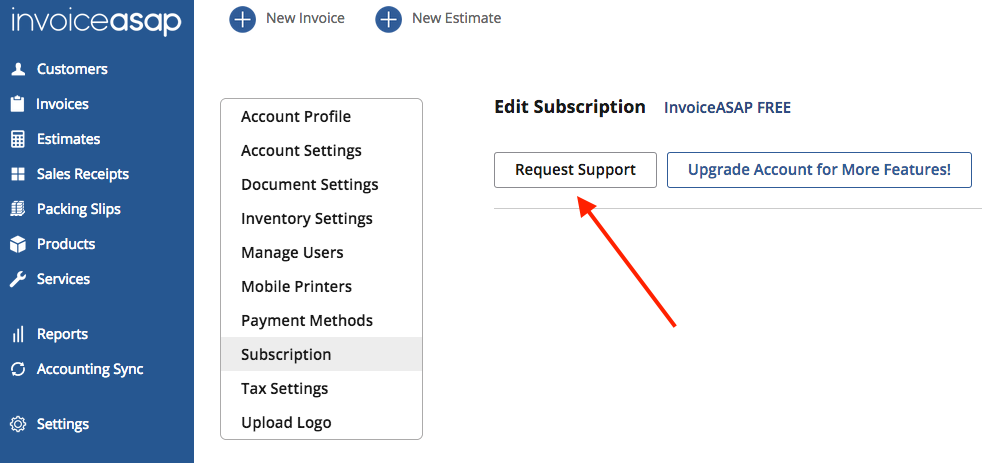Click the Reports bar chart icon
Screen dimensions: 996x463
(x=17, y=334)
